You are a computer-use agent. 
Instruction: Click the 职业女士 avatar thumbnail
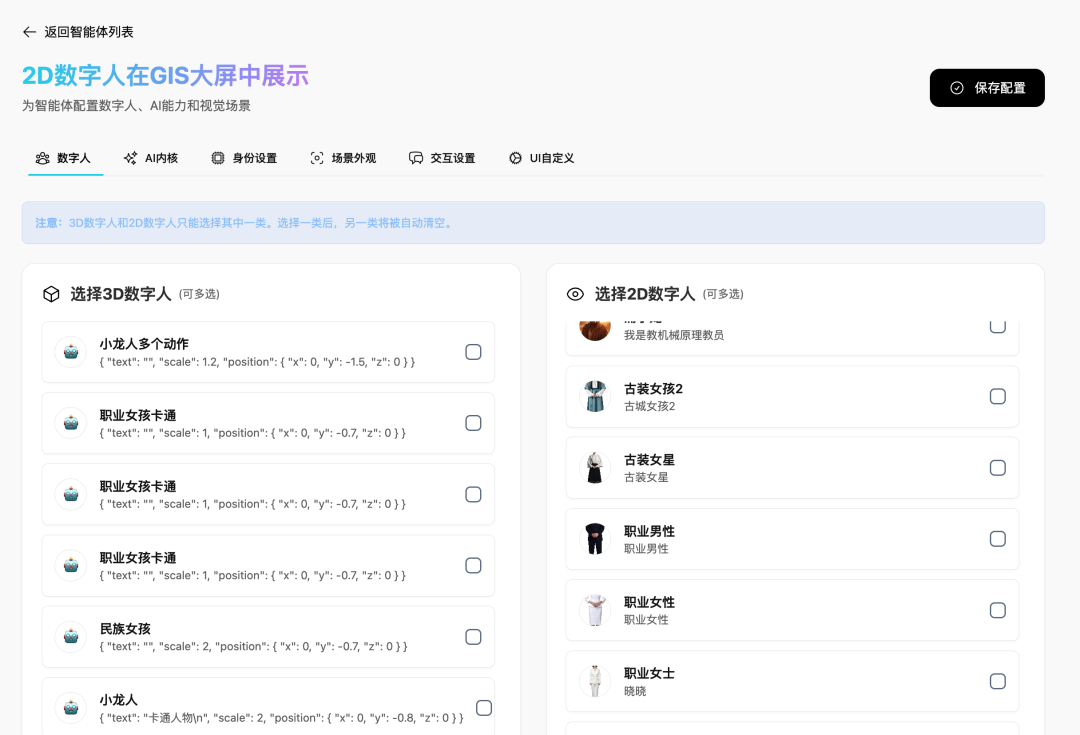595,681
